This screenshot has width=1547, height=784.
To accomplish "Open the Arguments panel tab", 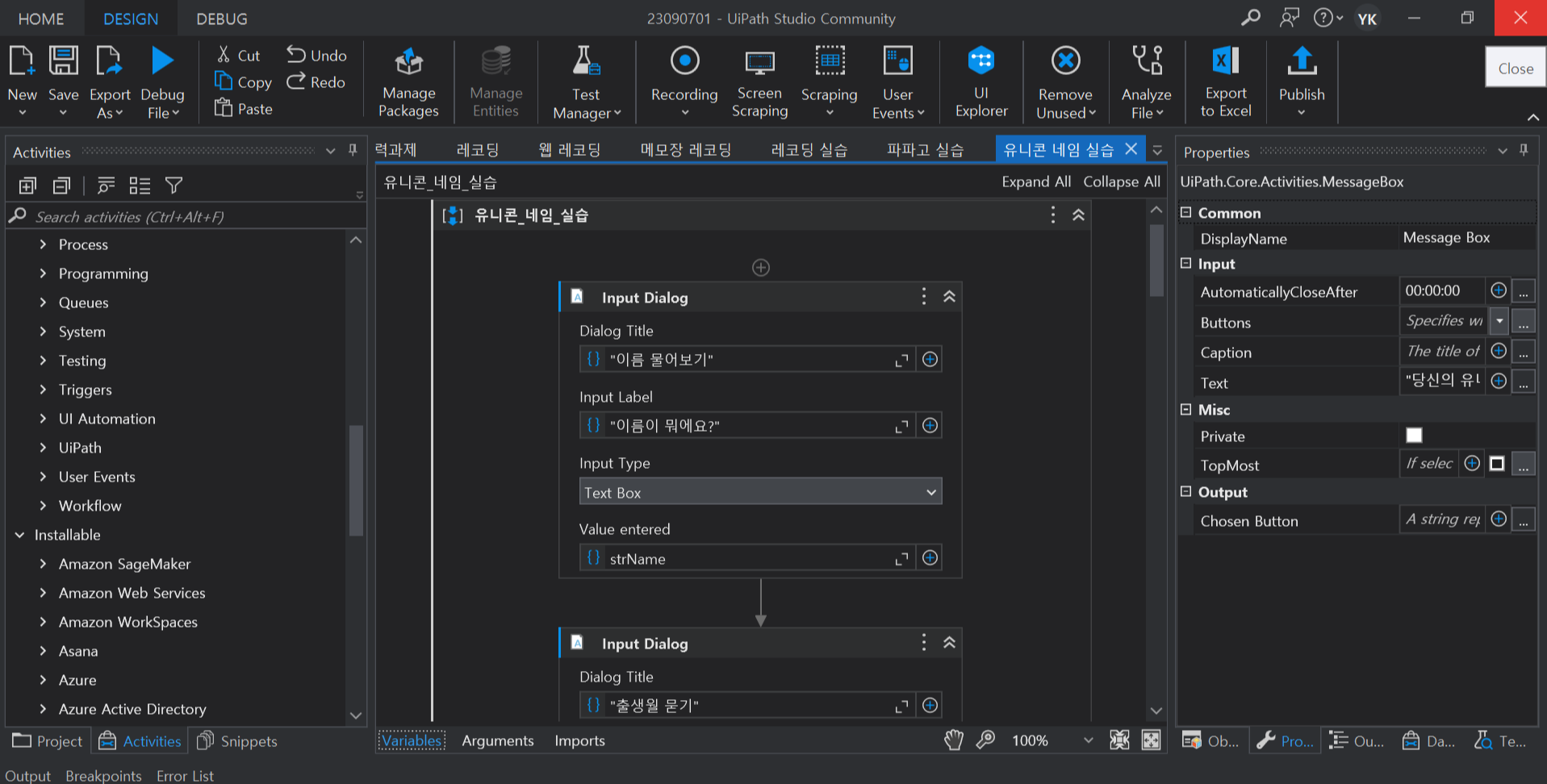I will click(498, 740).
